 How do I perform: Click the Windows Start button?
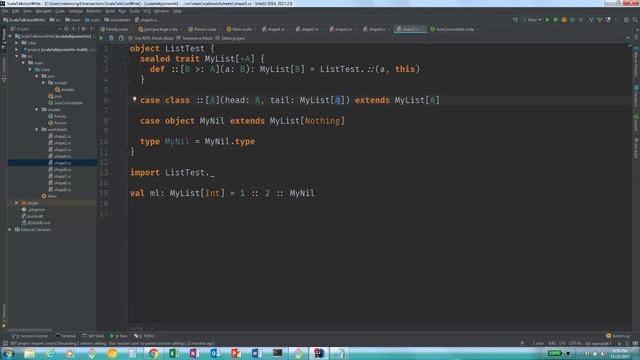pos(8,353)
